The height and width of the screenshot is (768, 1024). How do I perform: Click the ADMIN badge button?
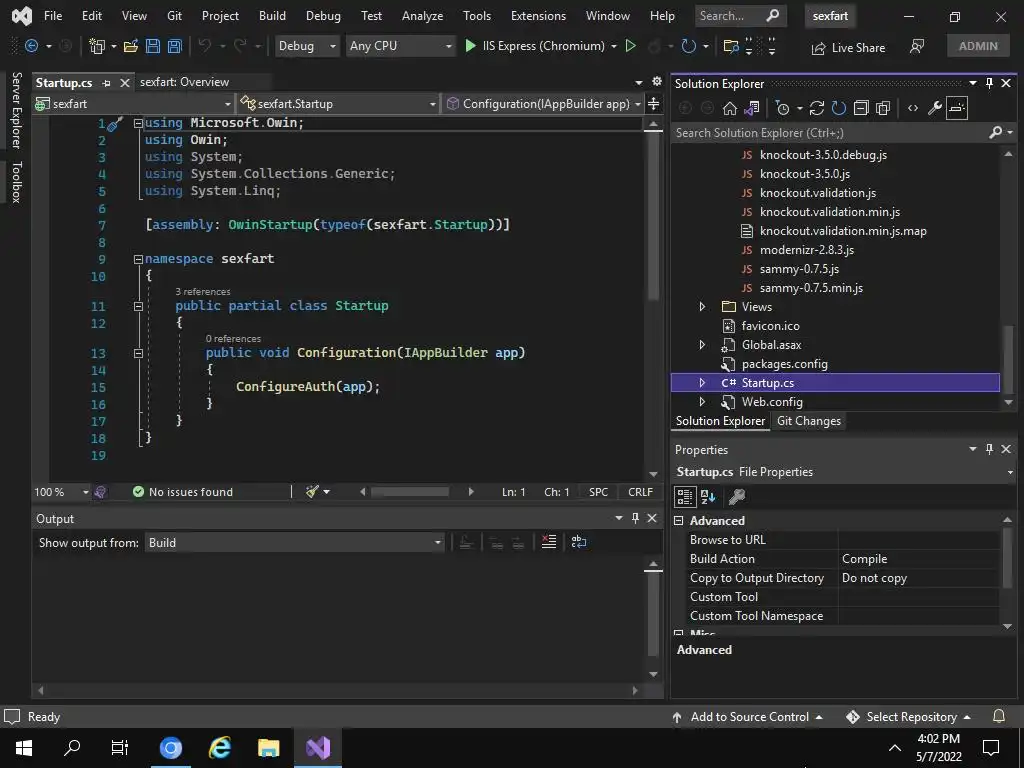click(978, 46)
